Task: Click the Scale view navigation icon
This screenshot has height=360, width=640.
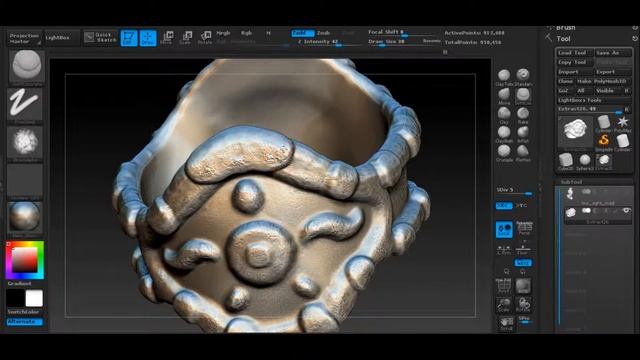Action: point(504,305)
